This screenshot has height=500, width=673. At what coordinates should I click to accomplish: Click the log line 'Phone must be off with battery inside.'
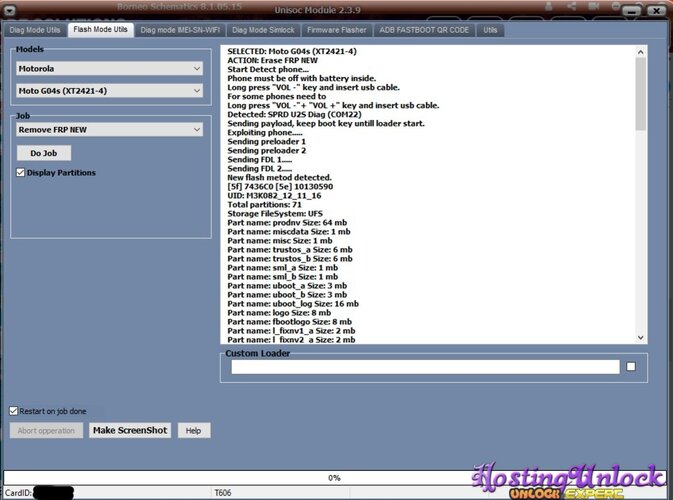pyautogui.click(x=302, y=79)
